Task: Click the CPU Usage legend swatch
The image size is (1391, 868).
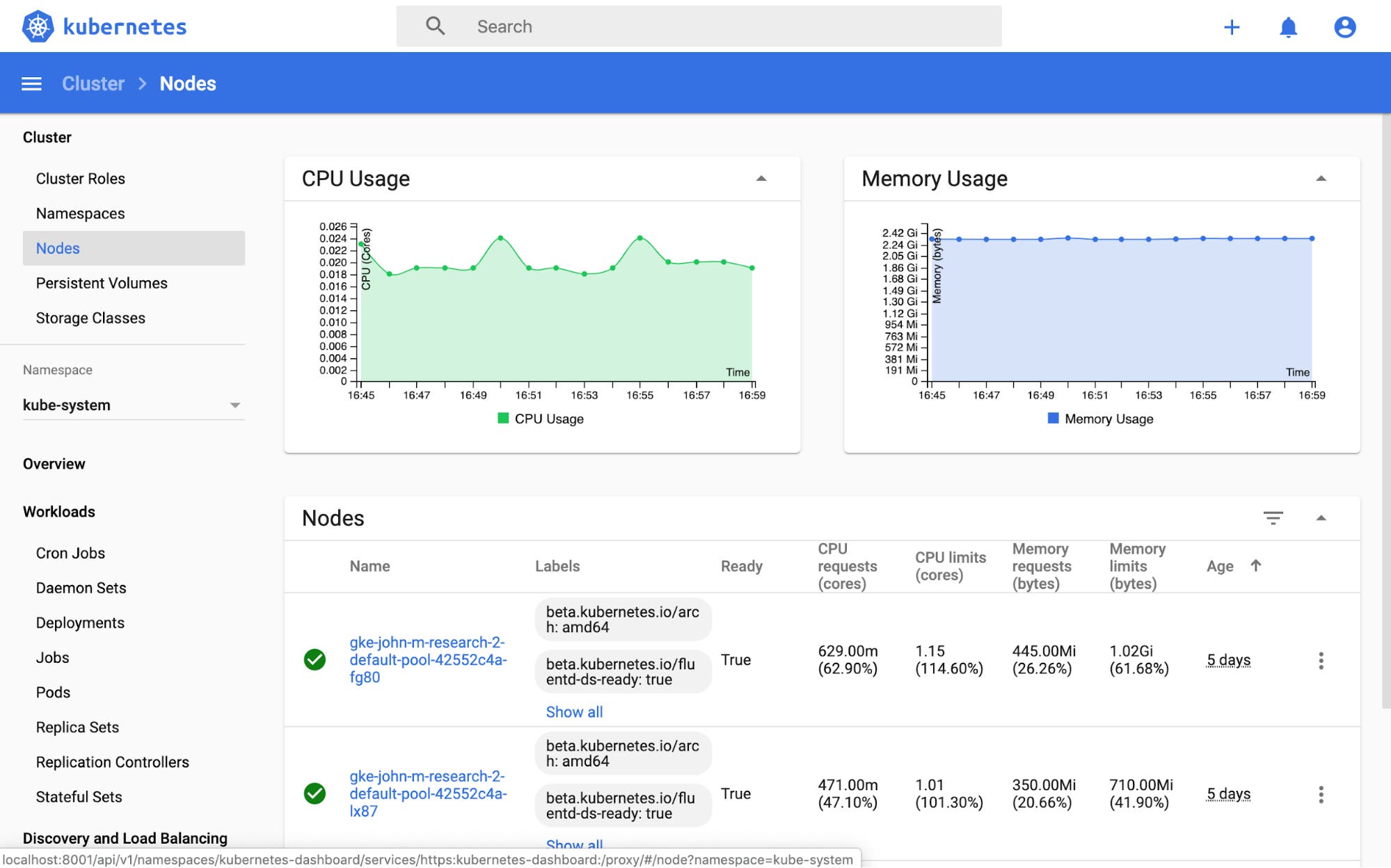Action: pos(502,418)
